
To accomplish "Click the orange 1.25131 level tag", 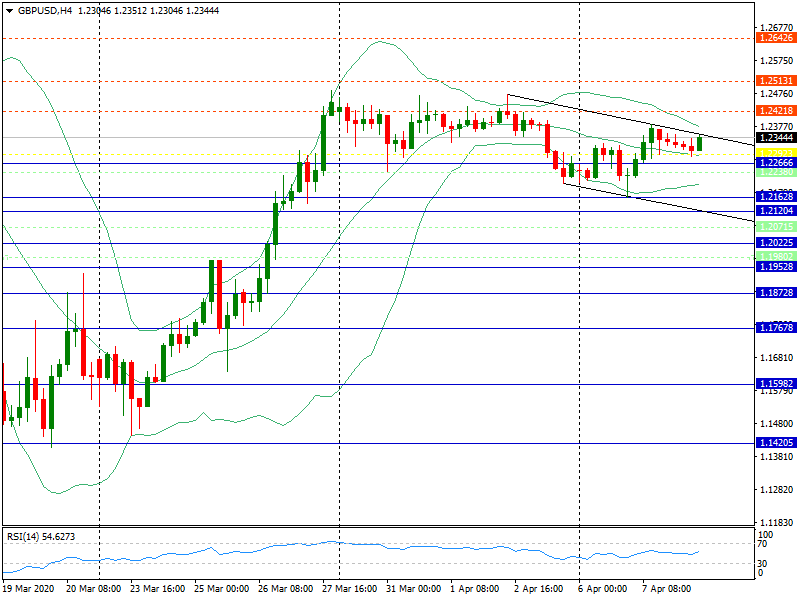I will [776, 81].
